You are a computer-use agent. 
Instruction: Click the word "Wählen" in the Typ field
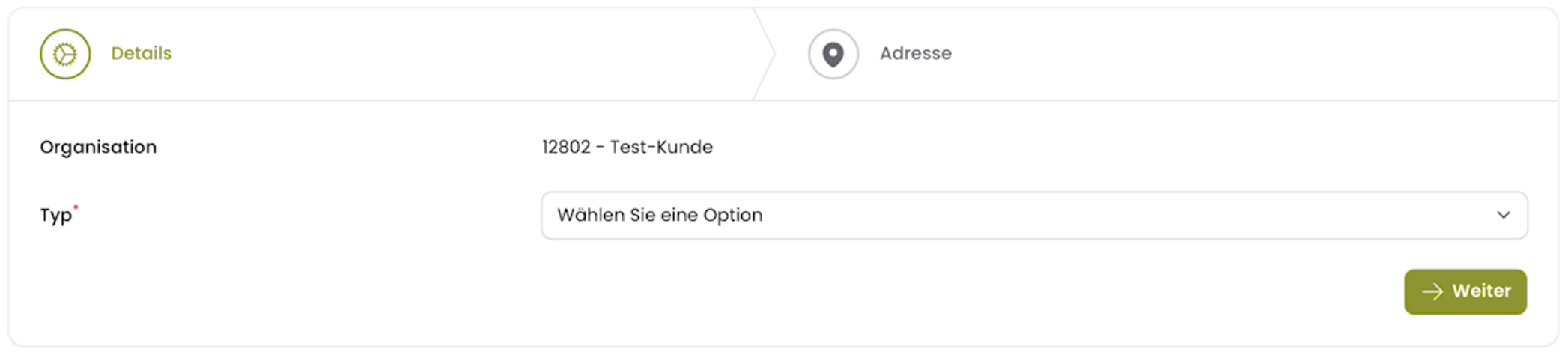pyautogui.click(x=591, y=216)
